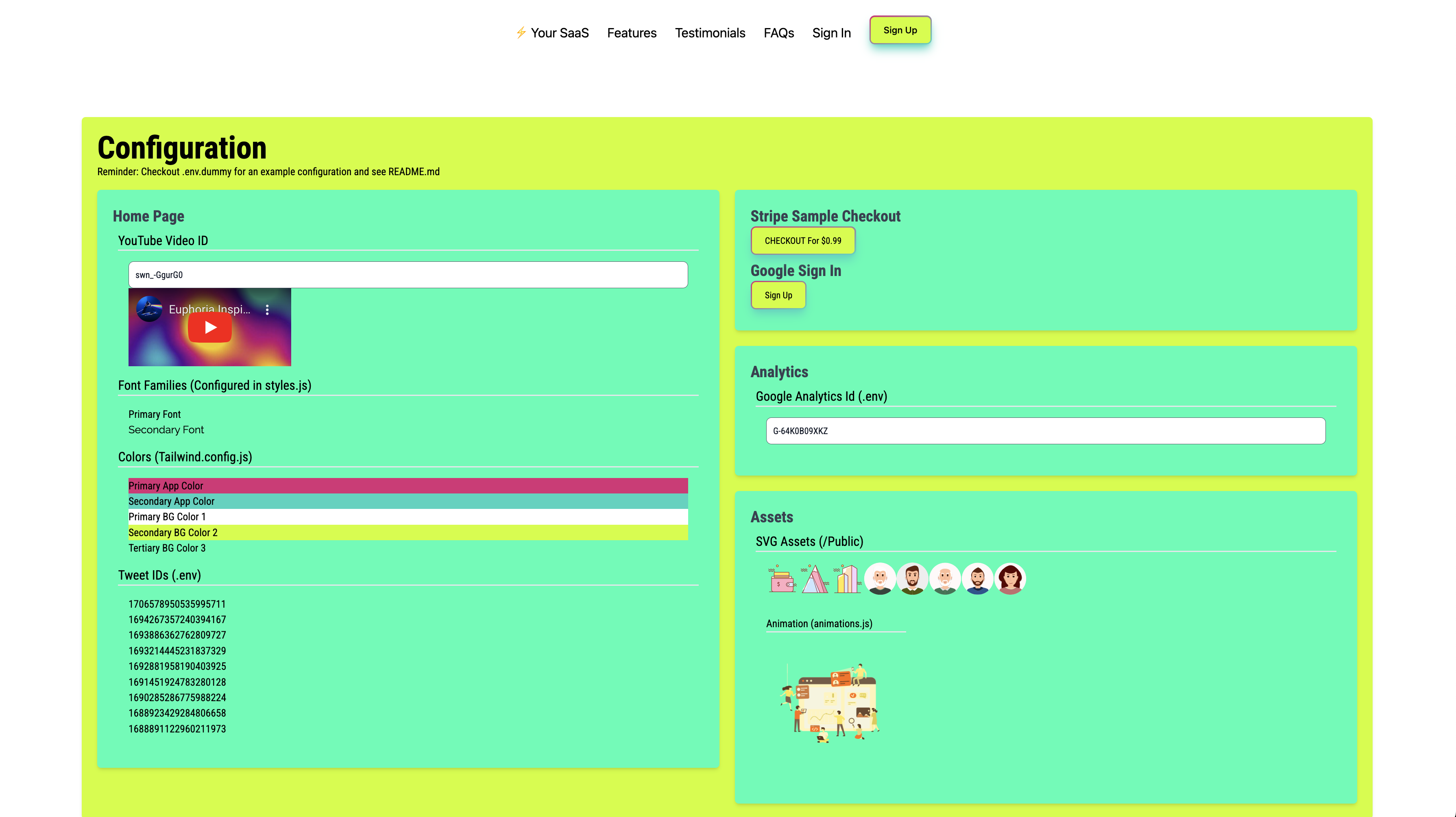Select the blue-sweater bearded man avatar
Screen dimensions: 1456x817
point(977,579)
